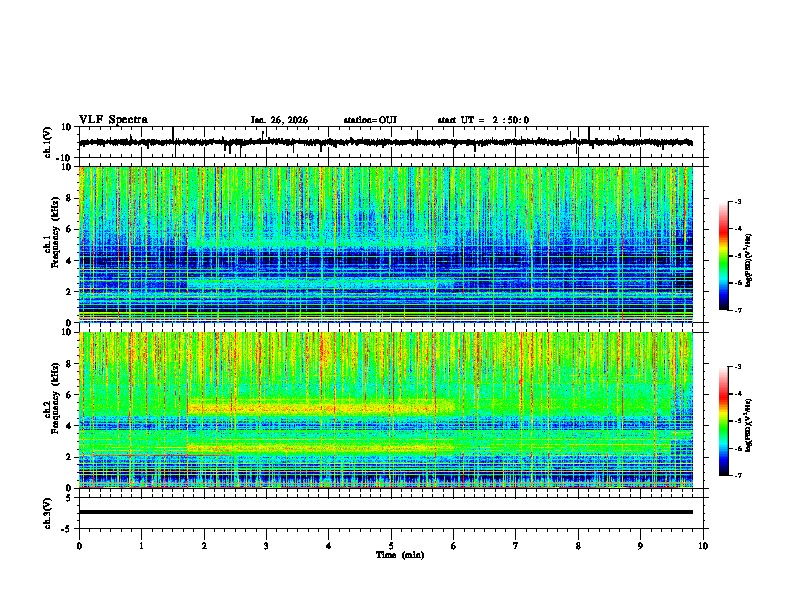This screenshot has width=792, height=612.
Task: Click the "0" label on the time axis
Action: pos(79,546)
